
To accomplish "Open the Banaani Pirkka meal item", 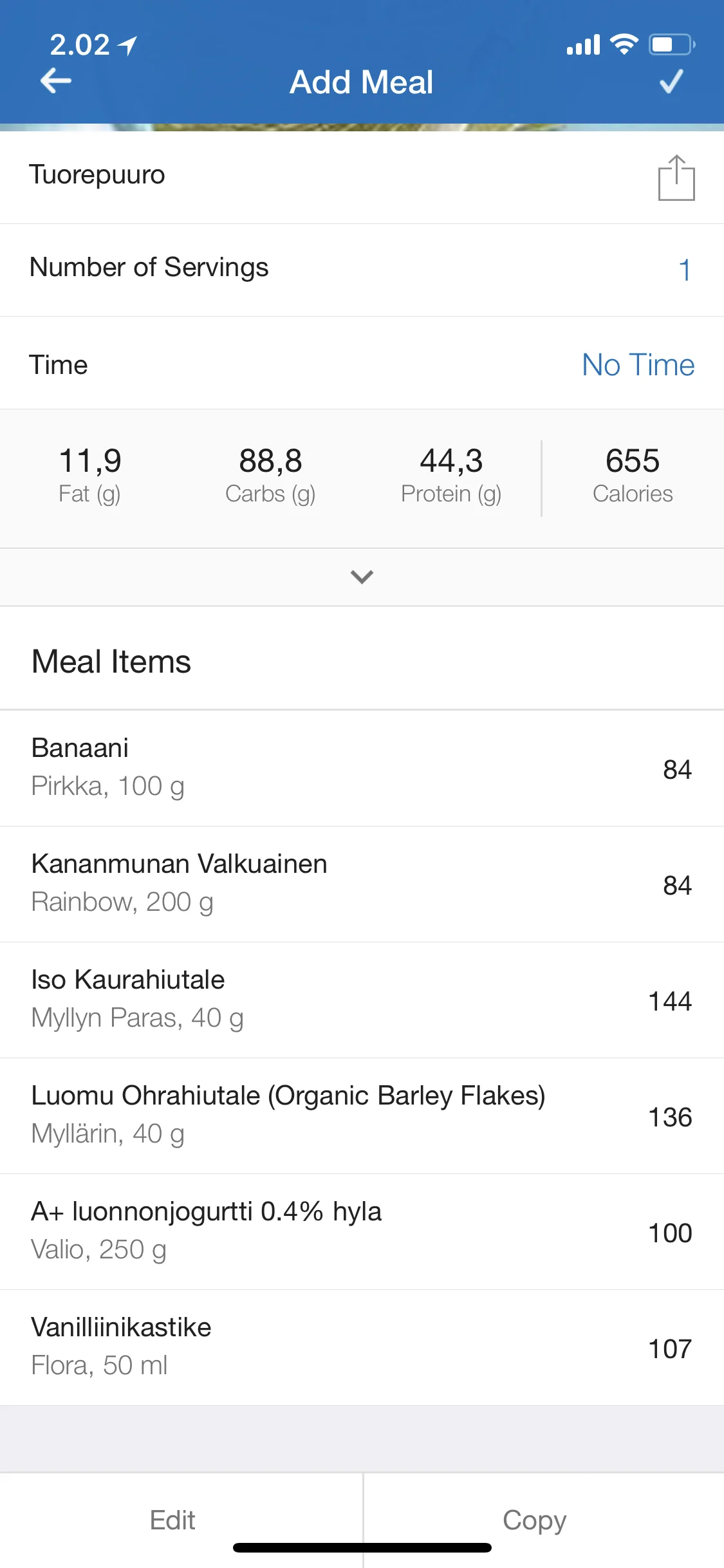I will coord(362,768).
